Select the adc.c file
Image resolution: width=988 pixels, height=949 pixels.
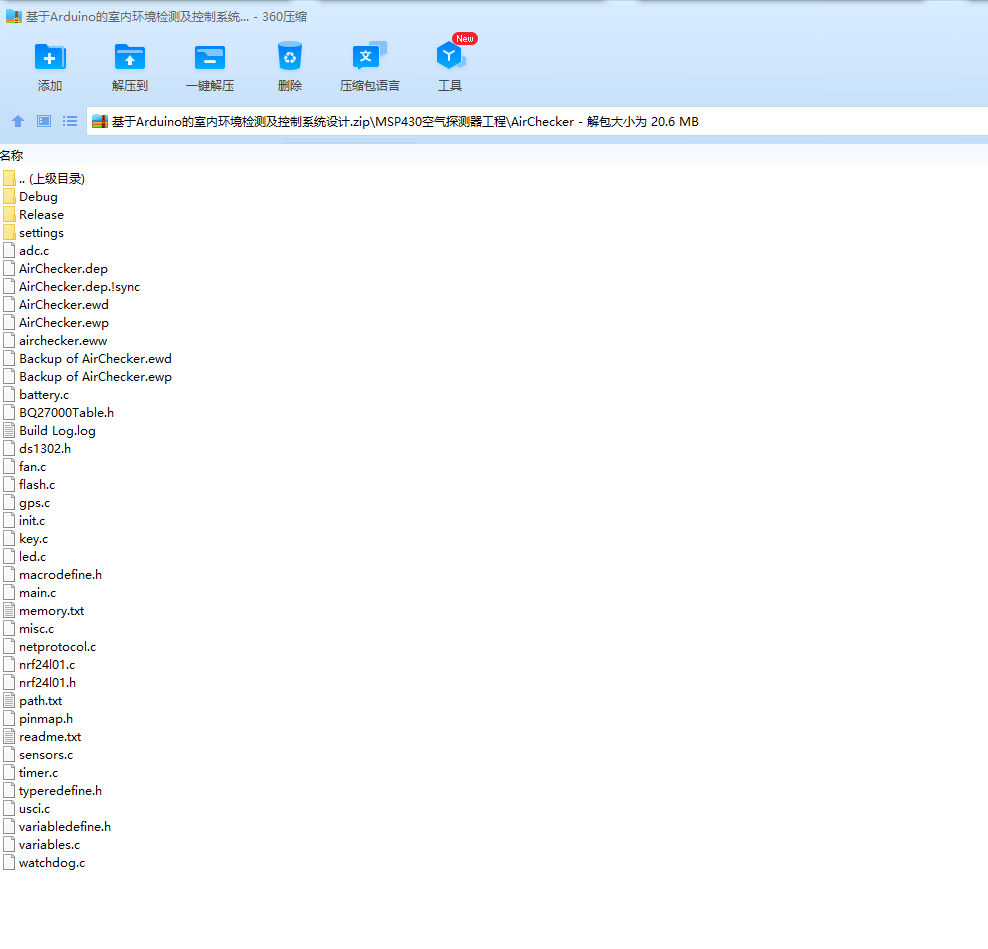26,251
